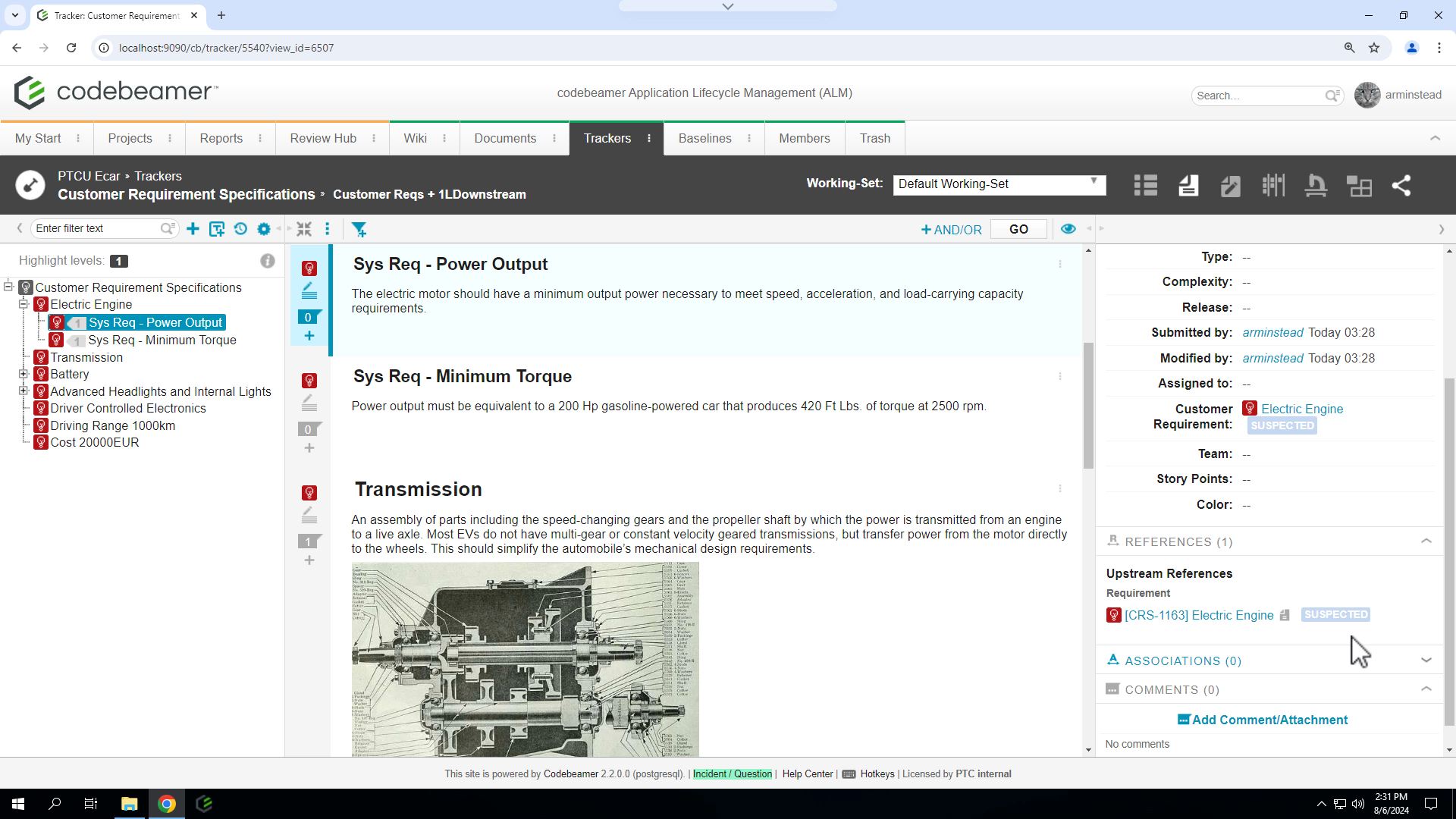Open the Reports tab

pyautogui.click(x=221, y=138)
